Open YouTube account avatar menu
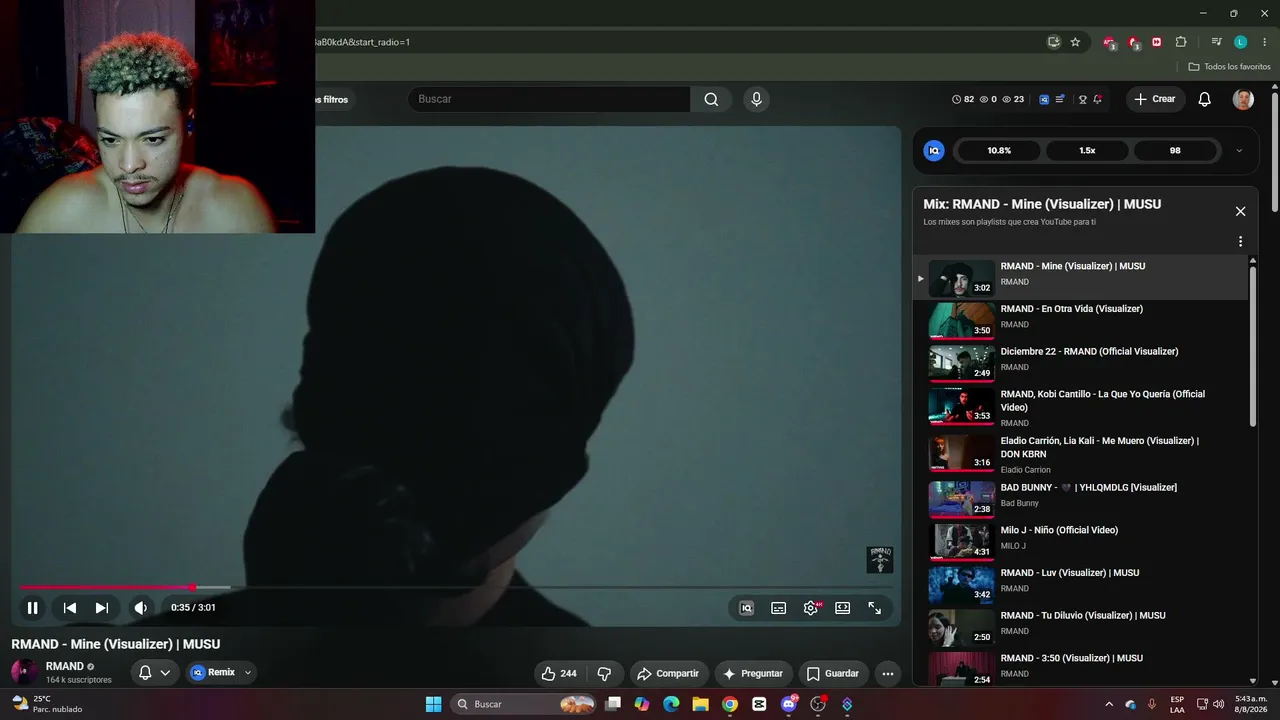1280x720 pixels. point(1243,99)
